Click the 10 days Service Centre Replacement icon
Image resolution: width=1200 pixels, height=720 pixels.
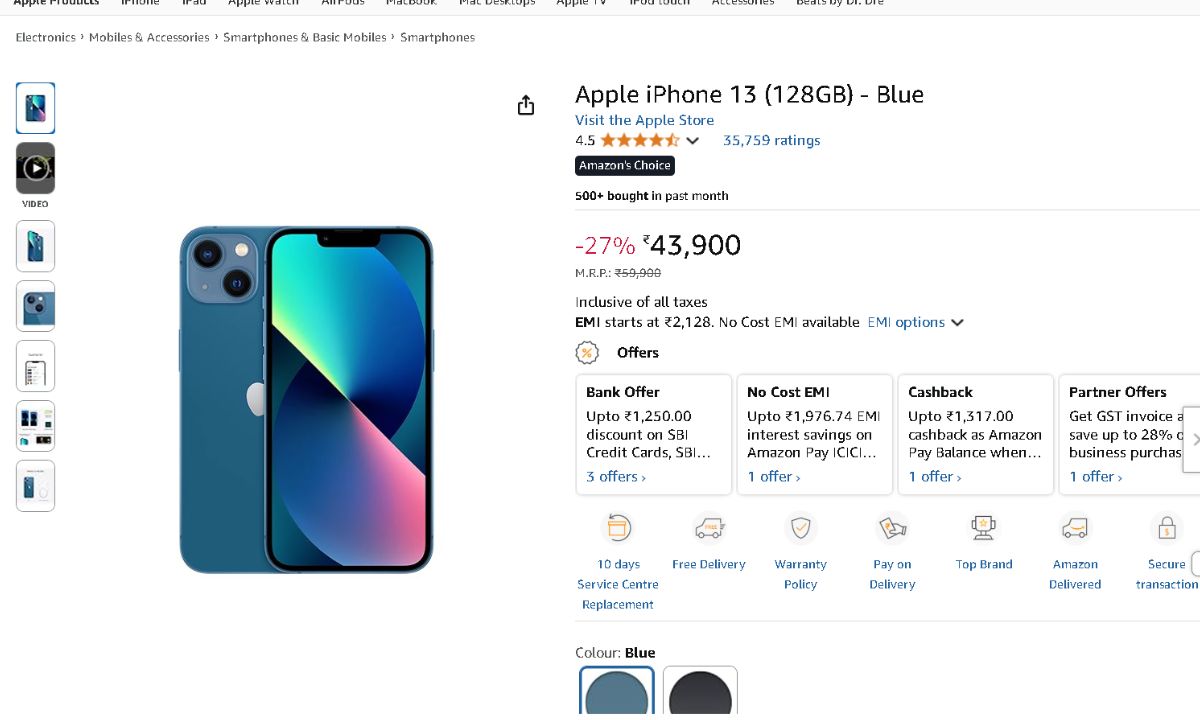point(618,528)
